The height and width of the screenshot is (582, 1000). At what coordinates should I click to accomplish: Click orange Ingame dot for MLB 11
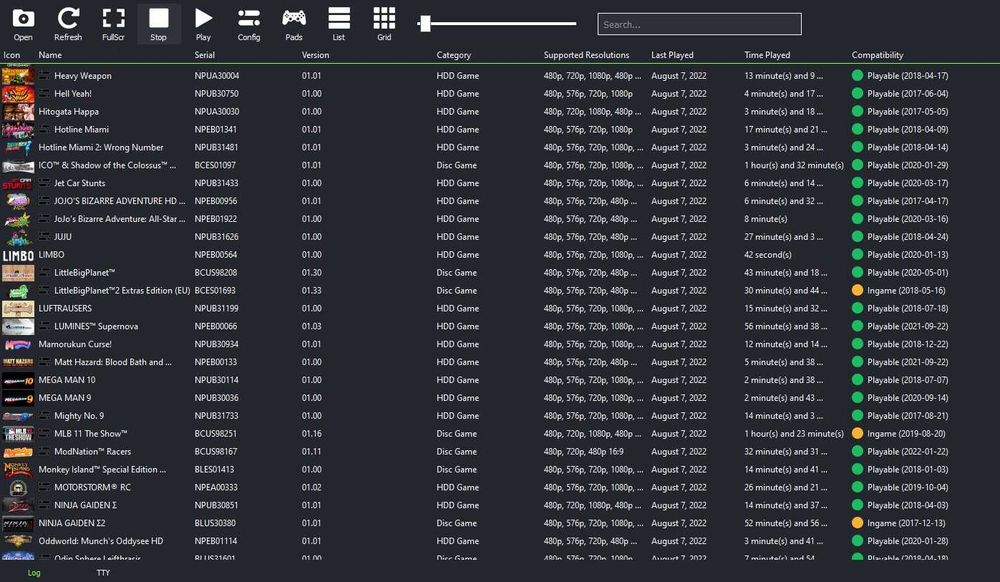tap(857, 433)
